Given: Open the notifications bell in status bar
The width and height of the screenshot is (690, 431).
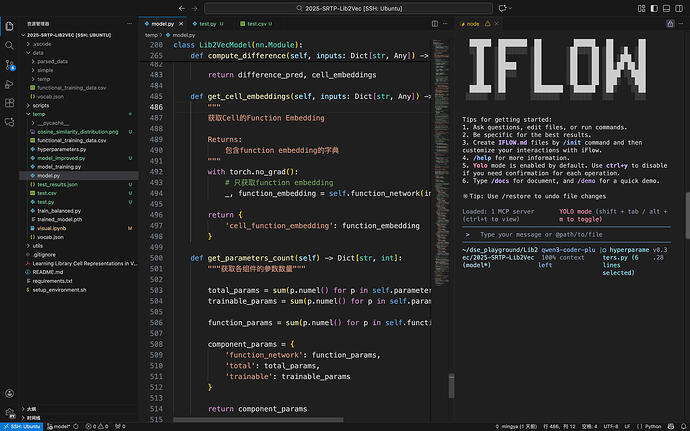Looking at the screenshot, I should click(683, 426).
